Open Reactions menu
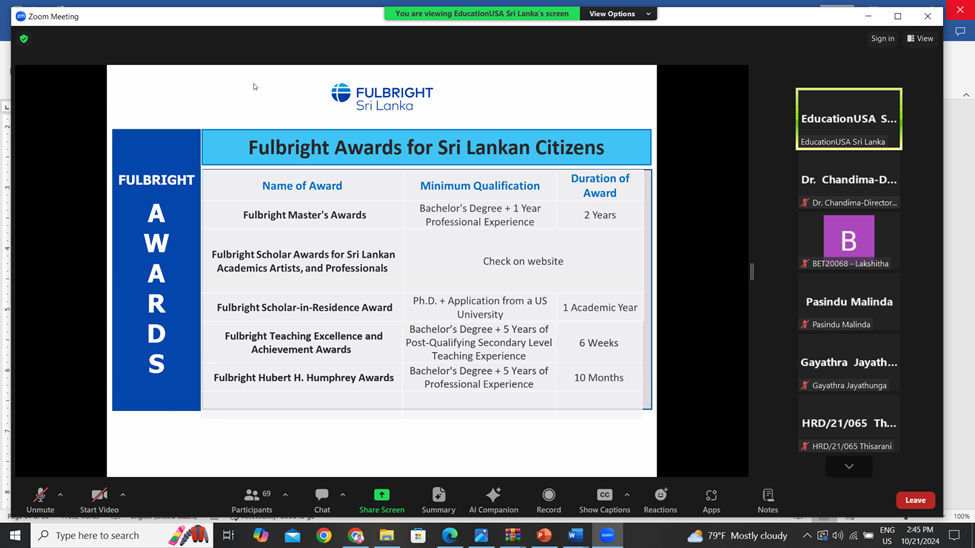The height and width of the screenshot is (548, 975). 660,500
